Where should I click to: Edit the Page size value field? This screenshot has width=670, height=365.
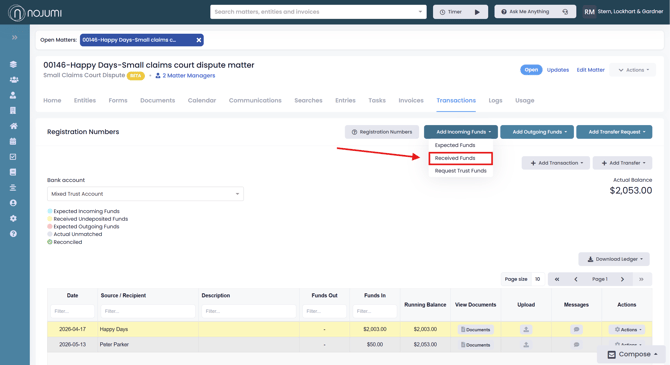[x=538, y=279]
